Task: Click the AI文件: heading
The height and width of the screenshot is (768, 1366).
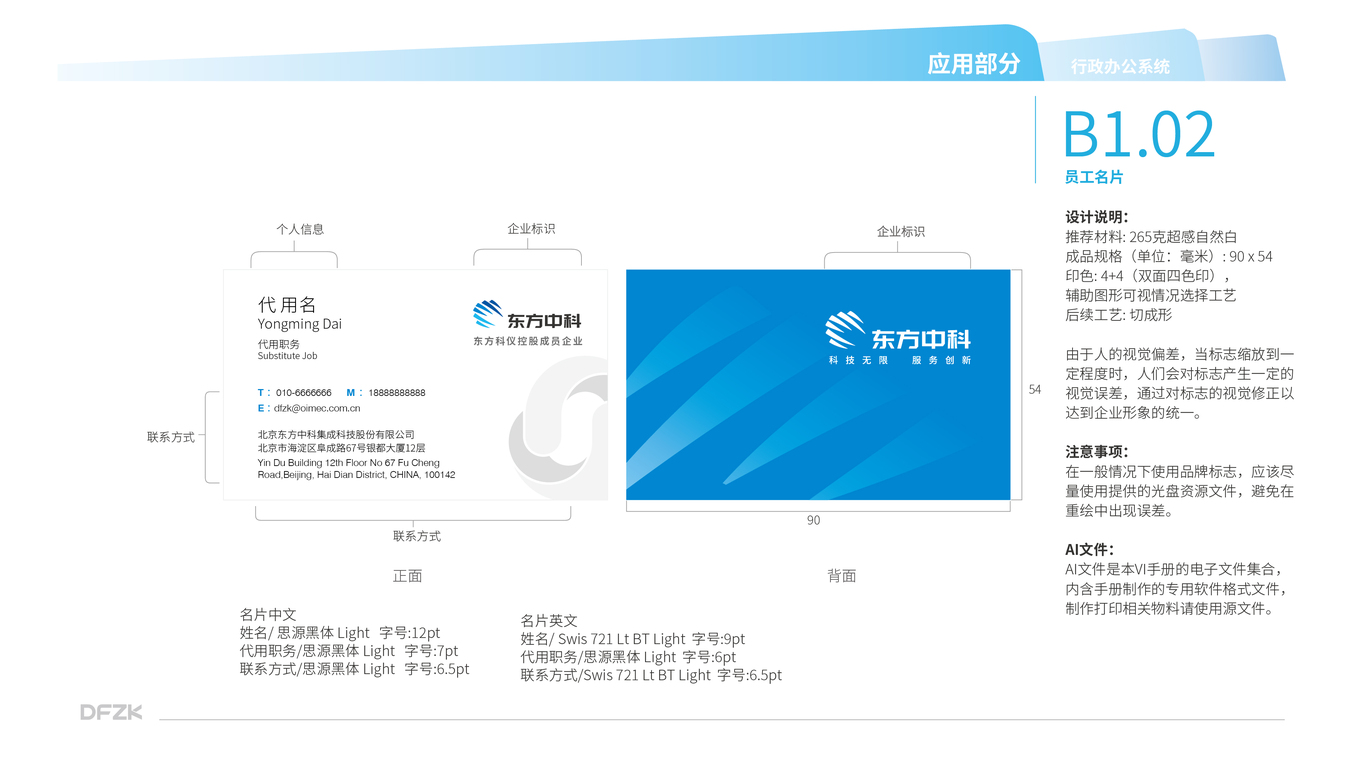Action: click(x=1089, y=550)
